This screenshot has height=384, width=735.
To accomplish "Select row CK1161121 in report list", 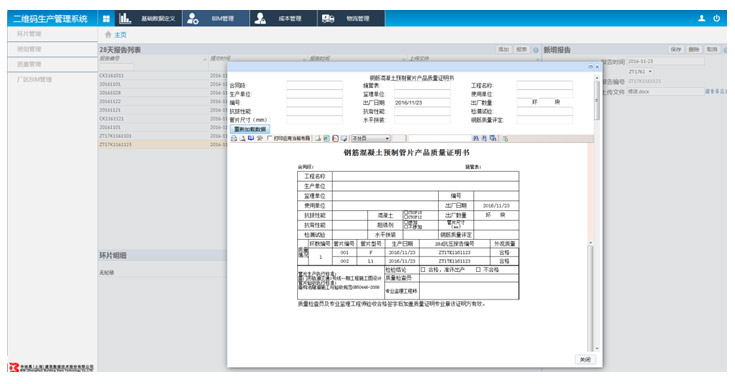I will [162, 119].
